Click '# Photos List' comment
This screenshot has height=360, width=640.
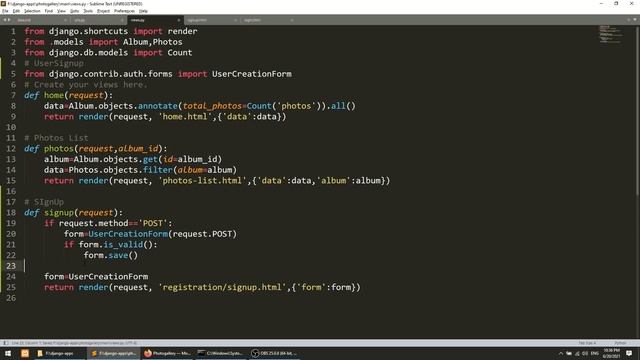click(x=56, y=138)
